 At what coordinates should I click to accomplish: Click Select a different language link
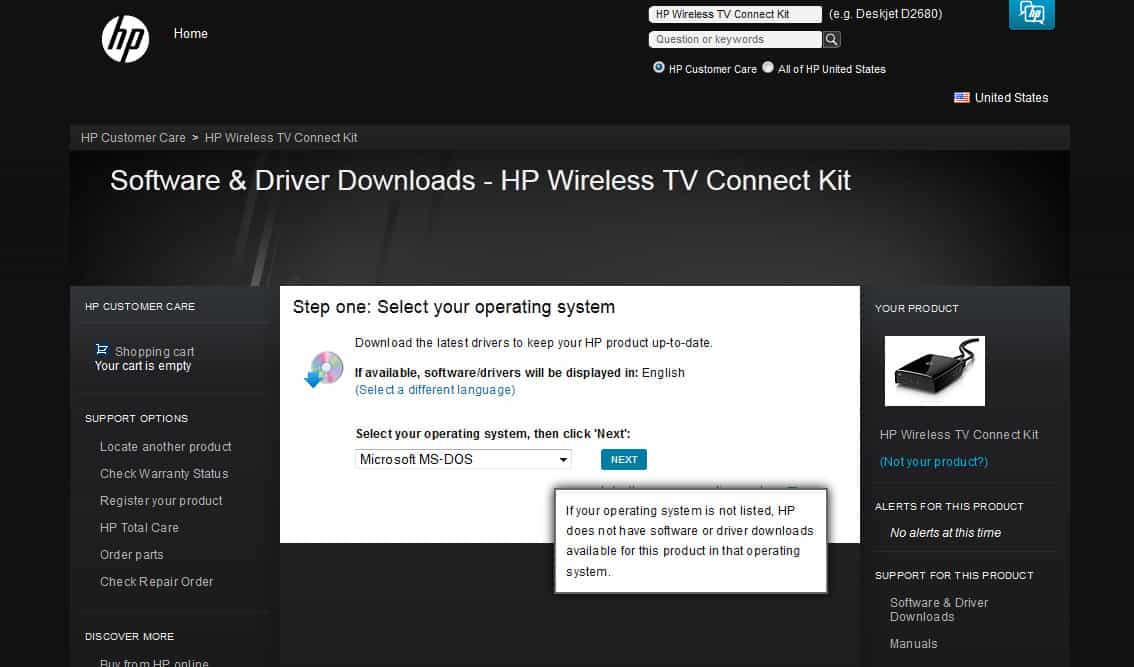click(435, 390)
